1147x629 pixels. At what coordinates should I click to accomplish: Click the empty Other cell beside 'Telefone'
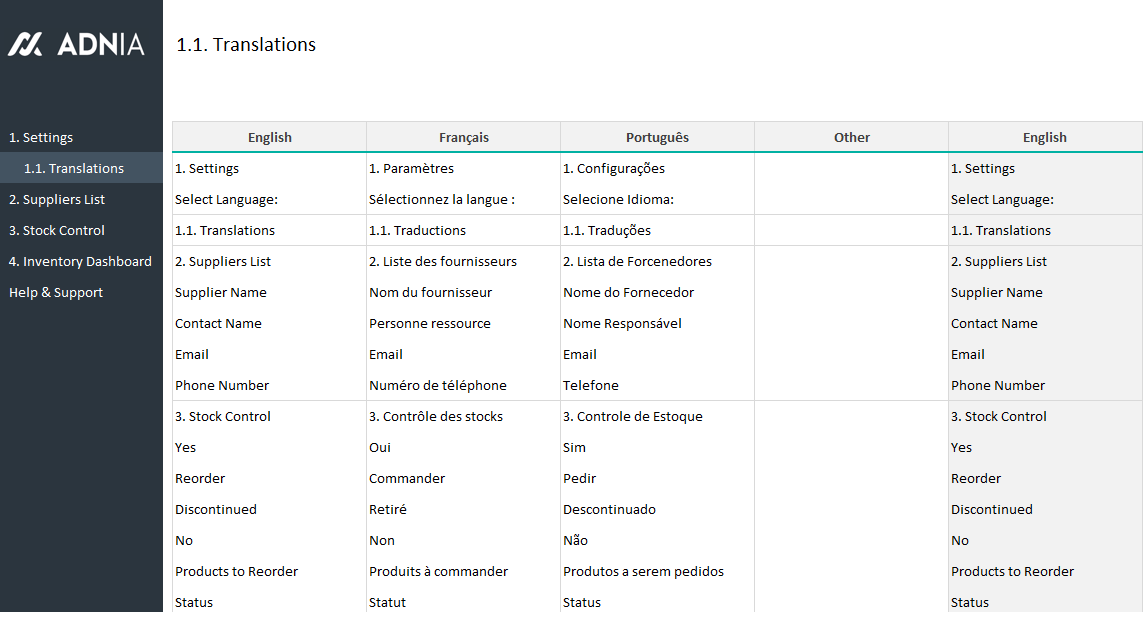tap(851, 386)
